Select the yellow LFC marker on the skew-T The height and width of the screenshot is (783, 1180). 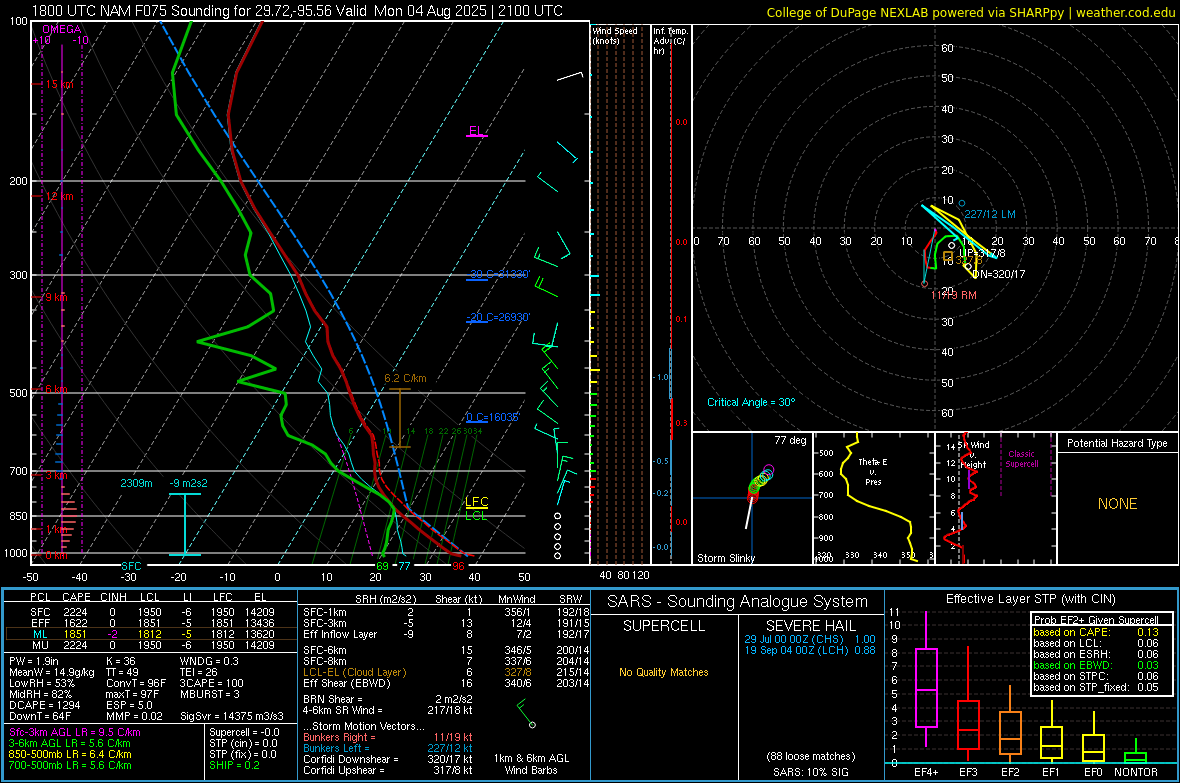tap(476, 502)
